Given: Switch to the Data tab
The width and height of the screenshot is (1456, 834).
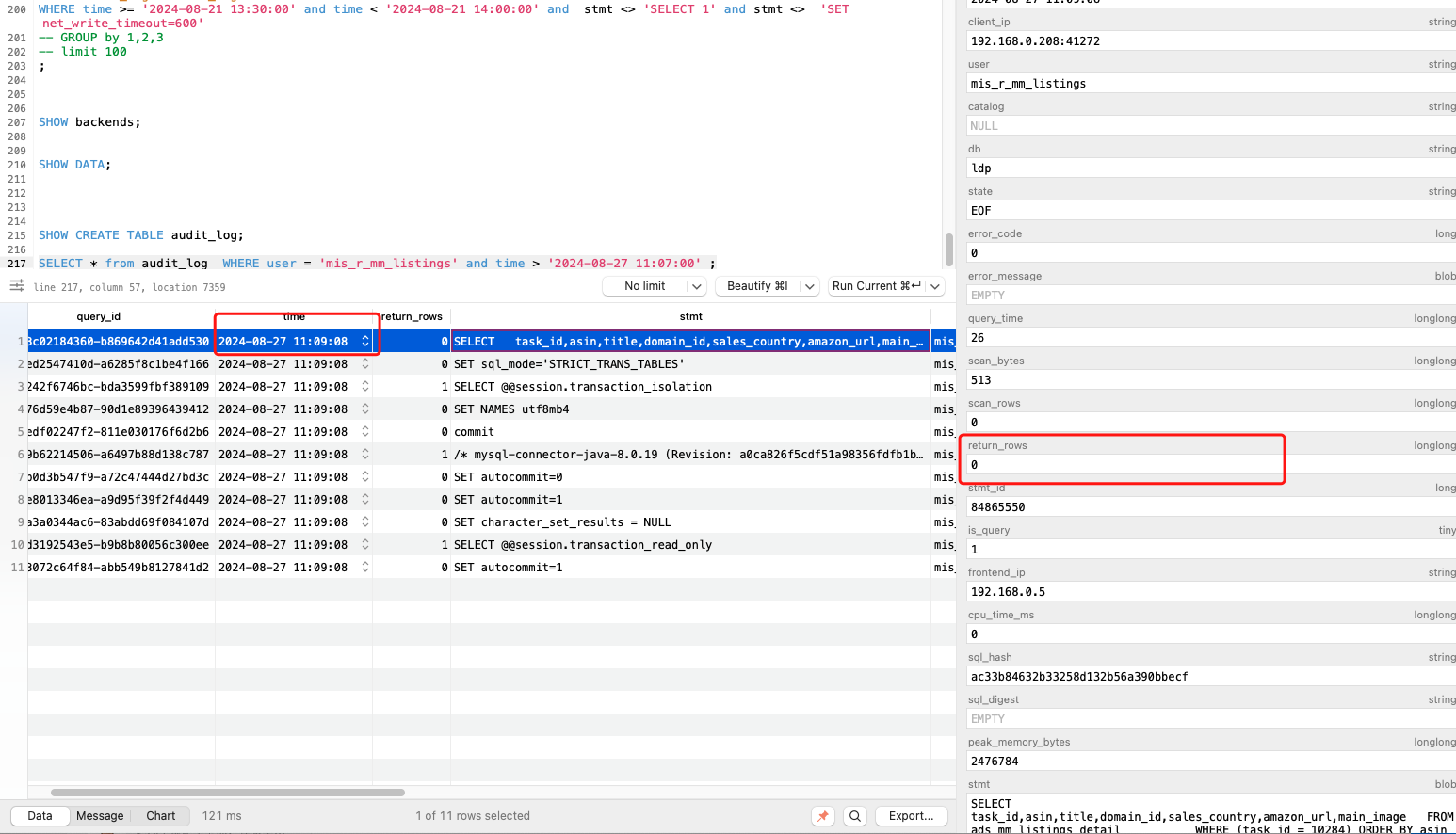Looking at the screenshot, I should (x=40, y=816).
